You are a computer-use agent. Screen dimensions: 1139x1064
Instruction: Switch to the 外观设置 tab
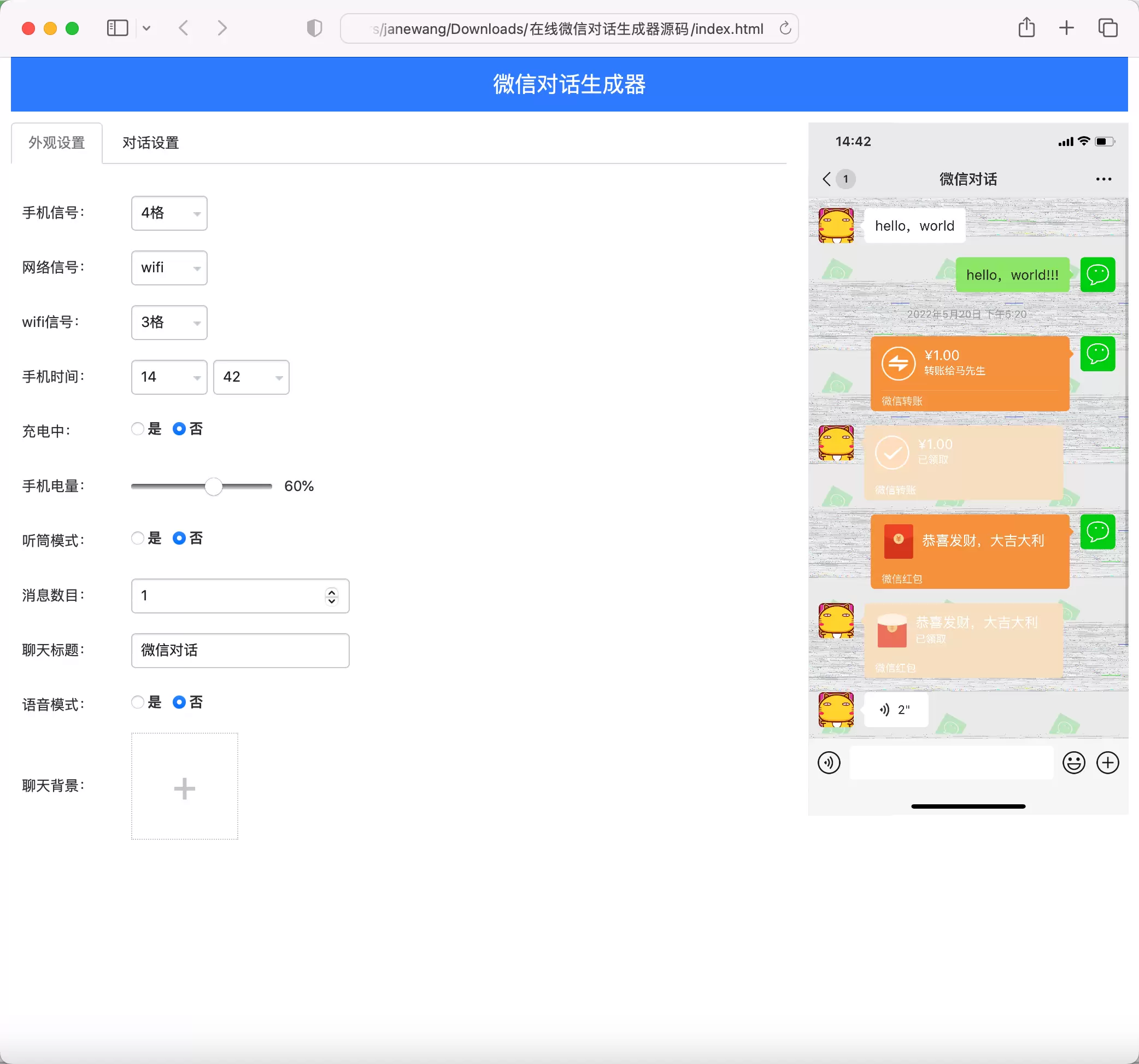[57, 143]
